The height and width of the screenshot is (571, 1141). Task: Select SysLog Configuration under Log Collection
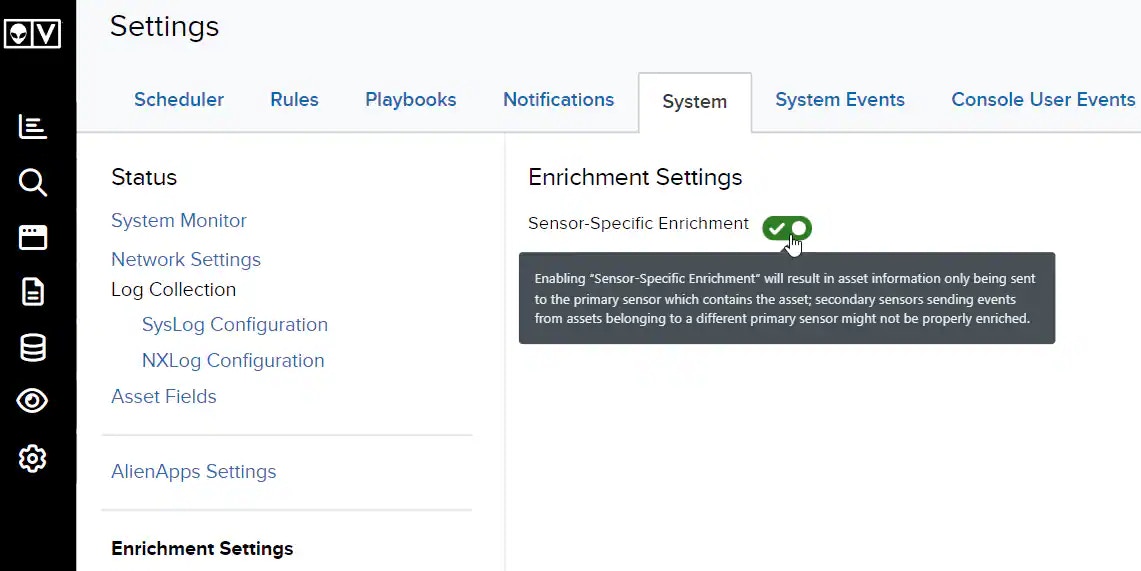(x=235, y=325)
